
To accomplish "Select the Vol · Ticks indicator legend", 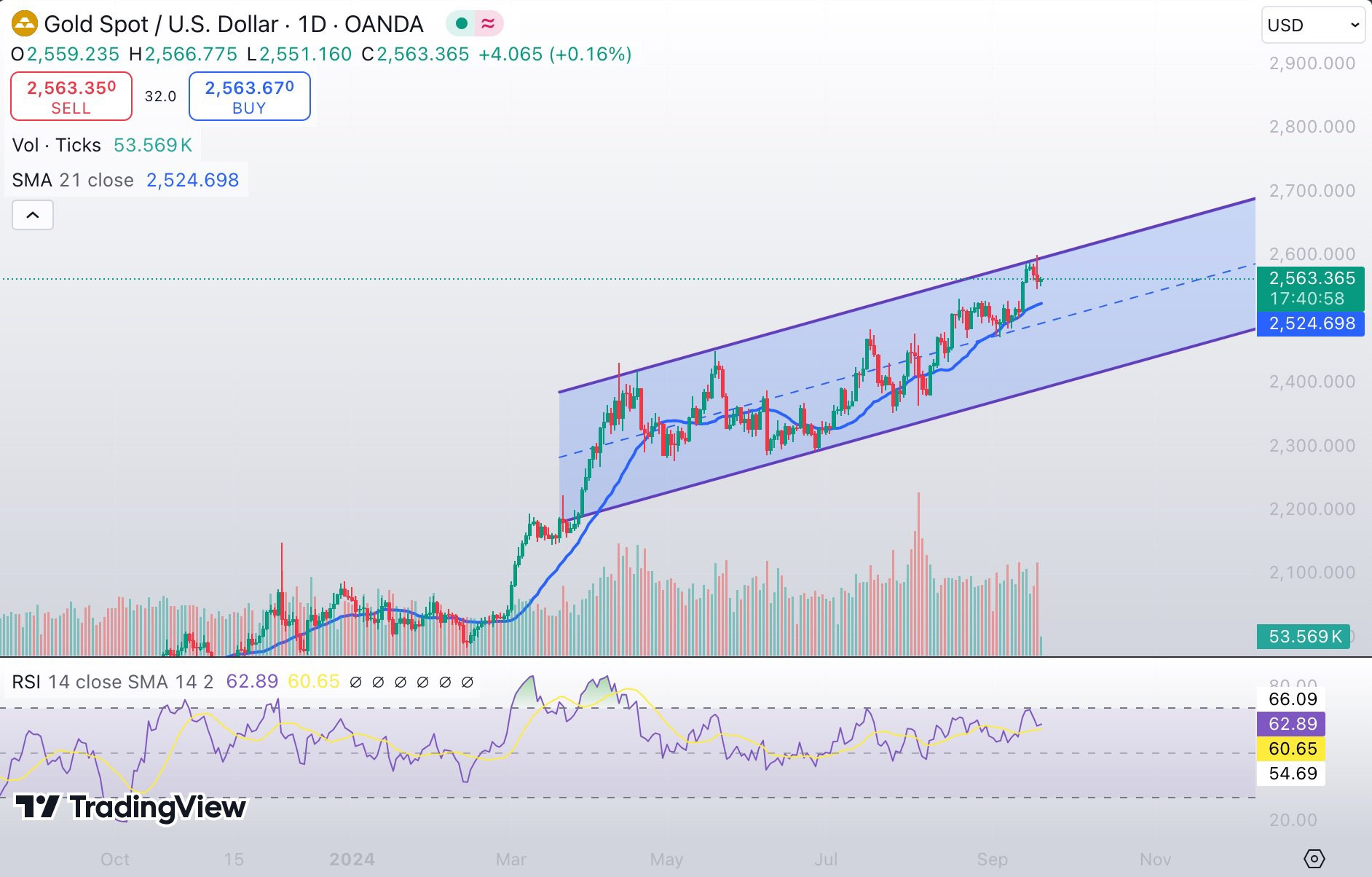I will pyautogui.click(x=57, y=145).
